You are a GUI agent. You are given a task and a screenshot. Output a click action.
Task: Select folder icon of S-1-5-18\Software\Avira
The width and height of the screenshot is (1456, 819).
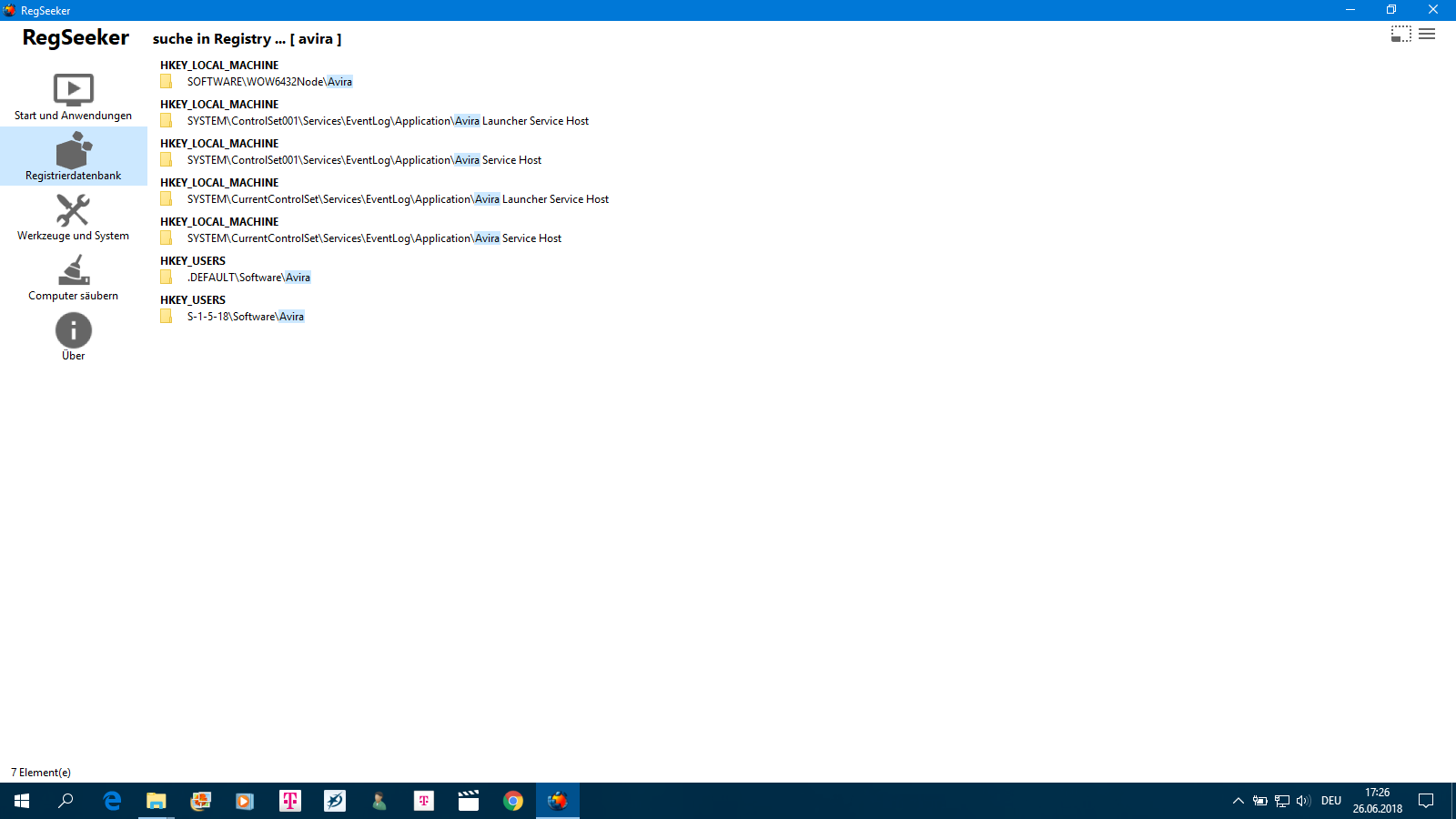click(x=167, y=317)
